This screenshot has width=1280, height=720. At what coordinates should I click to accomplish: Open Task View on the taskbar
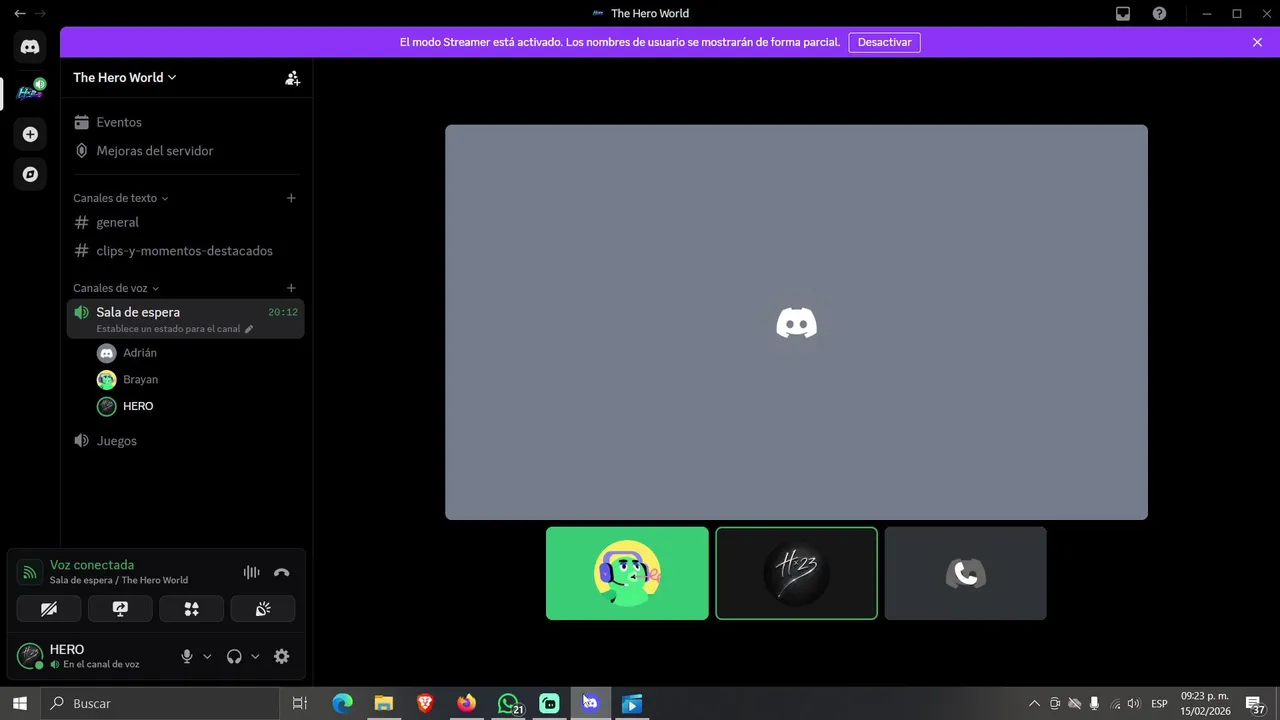(x=299, y=703)
